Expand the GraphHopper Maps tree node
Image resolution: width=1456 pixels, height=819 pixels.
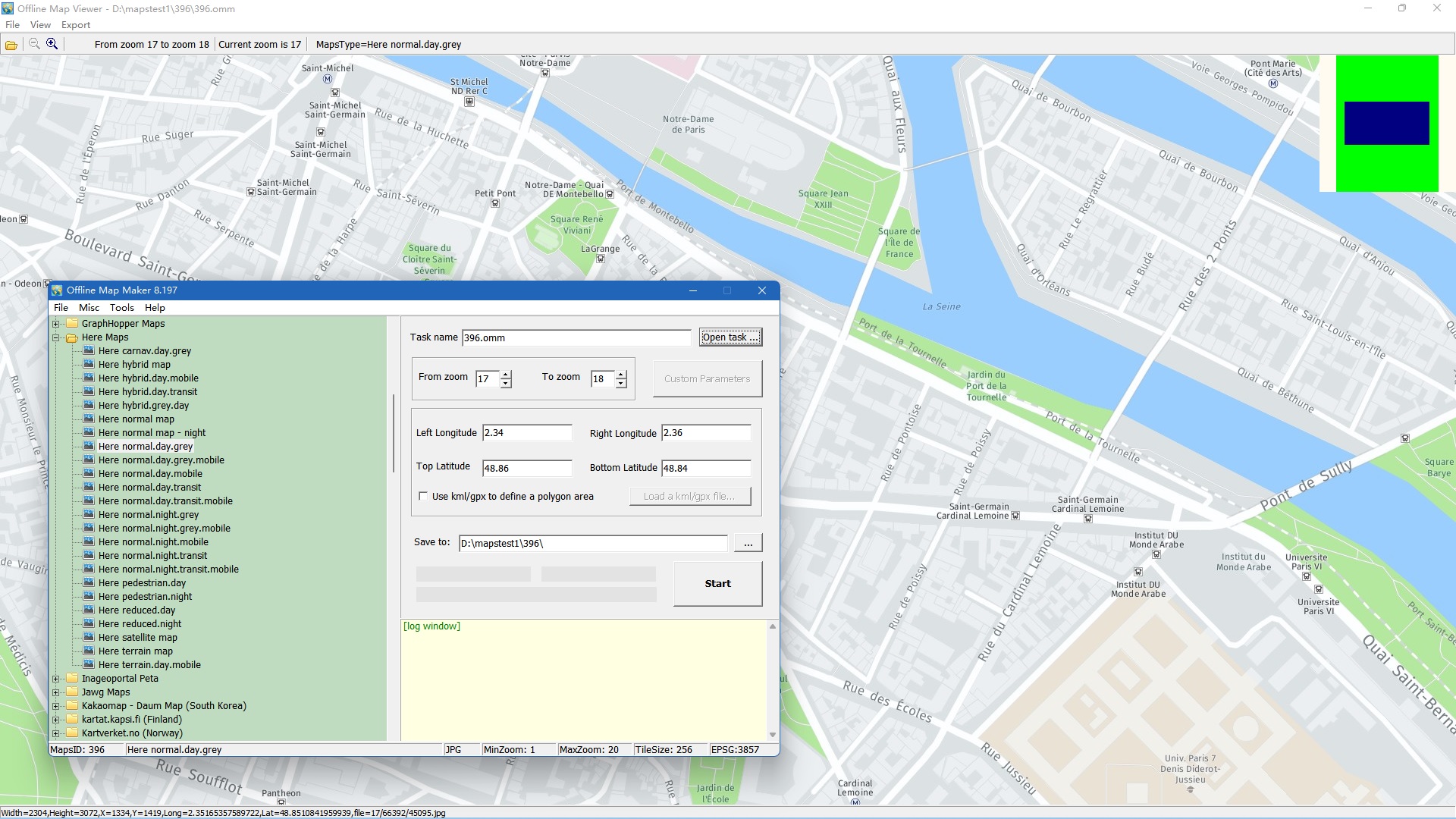coord(55,324)
